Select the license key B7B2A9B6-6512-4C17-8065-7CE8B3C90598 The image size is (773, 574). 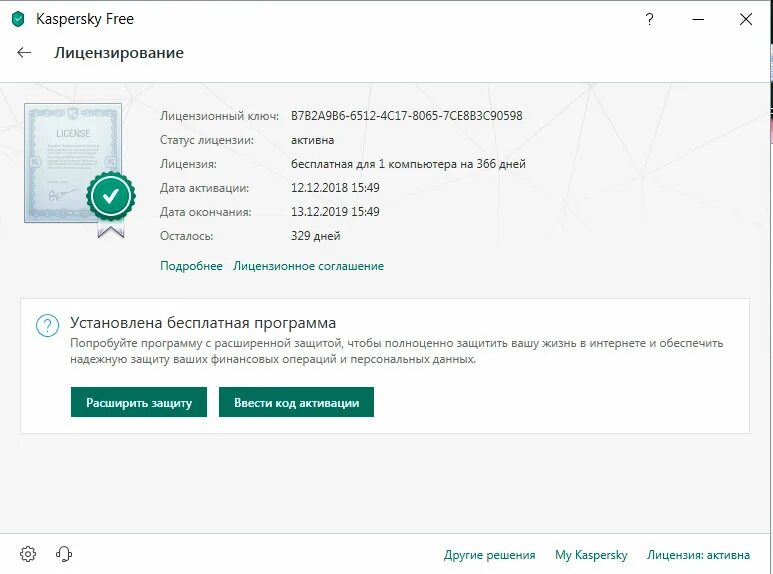tap(407, 116)
